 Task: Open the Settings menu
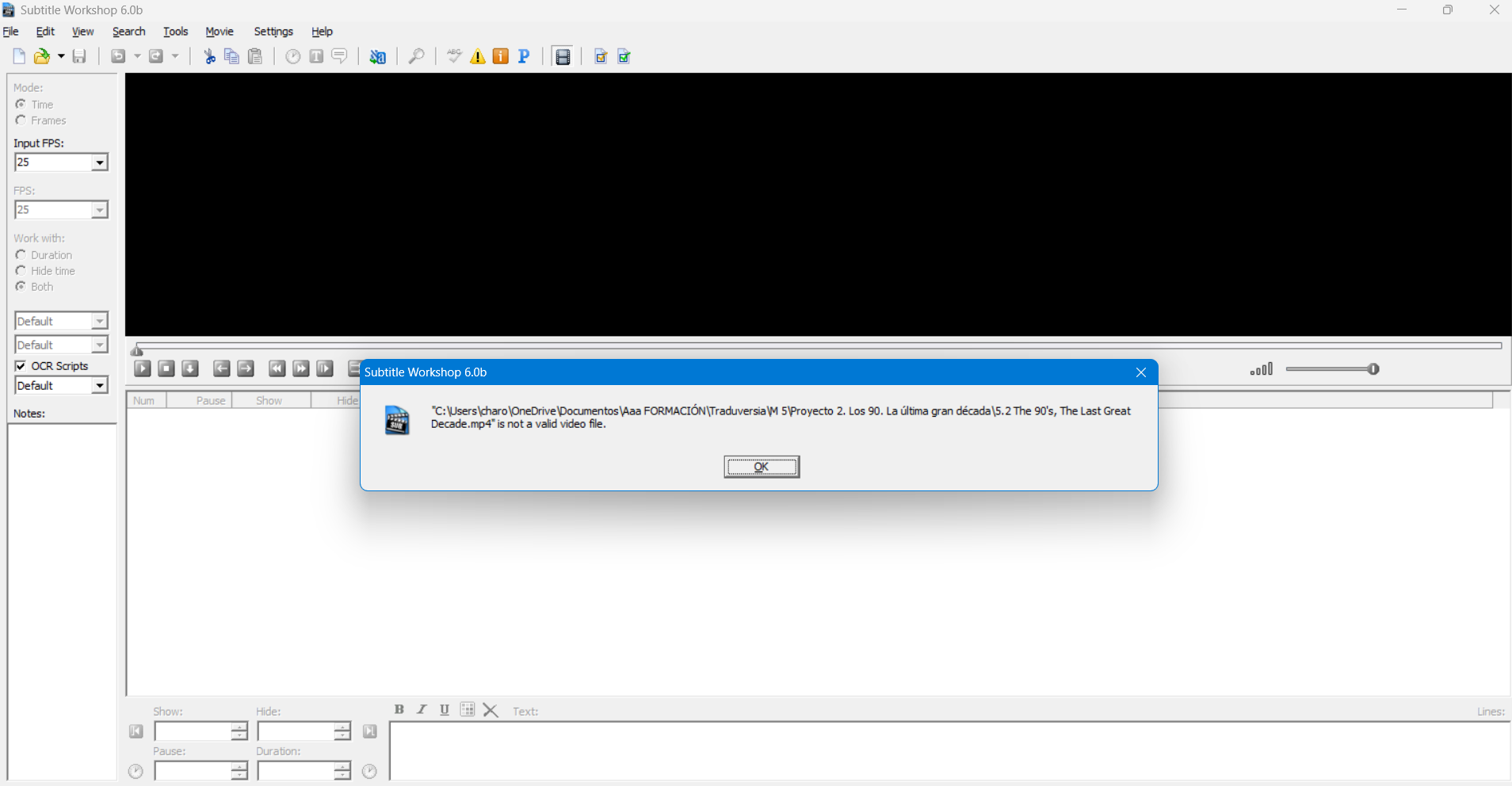pyautogui.click(x=273, y=32)
